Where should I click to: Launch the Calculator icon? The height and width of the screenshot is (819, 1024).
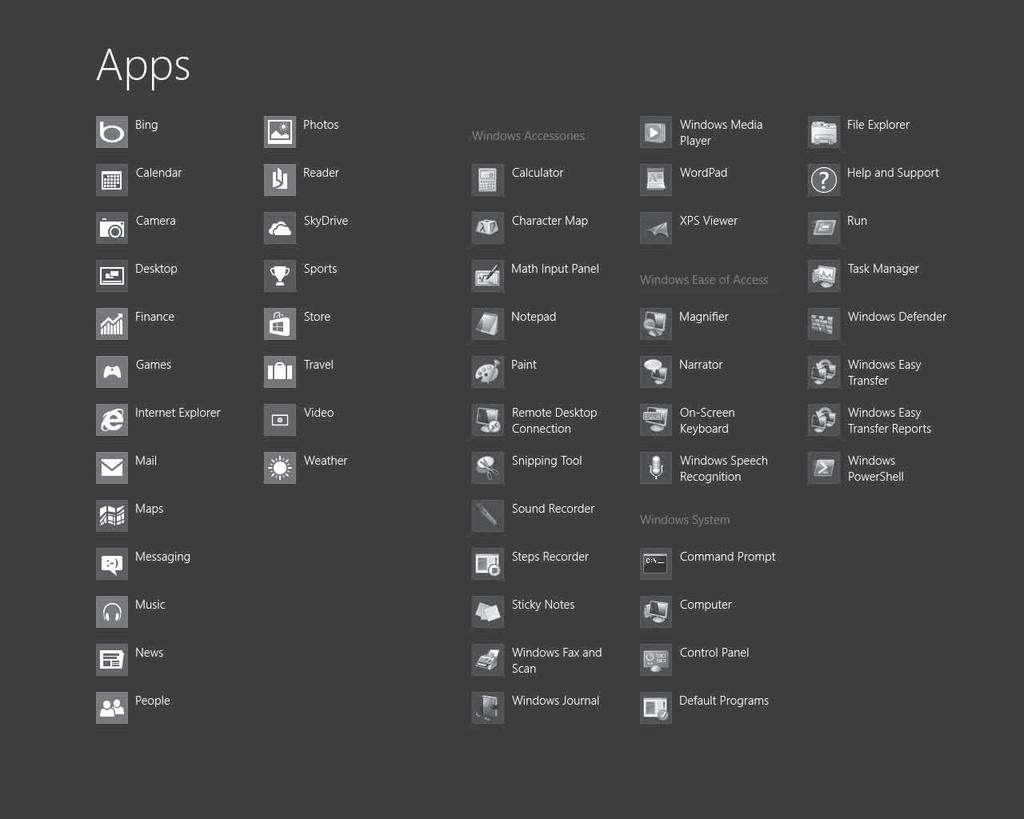click(488, 180)
